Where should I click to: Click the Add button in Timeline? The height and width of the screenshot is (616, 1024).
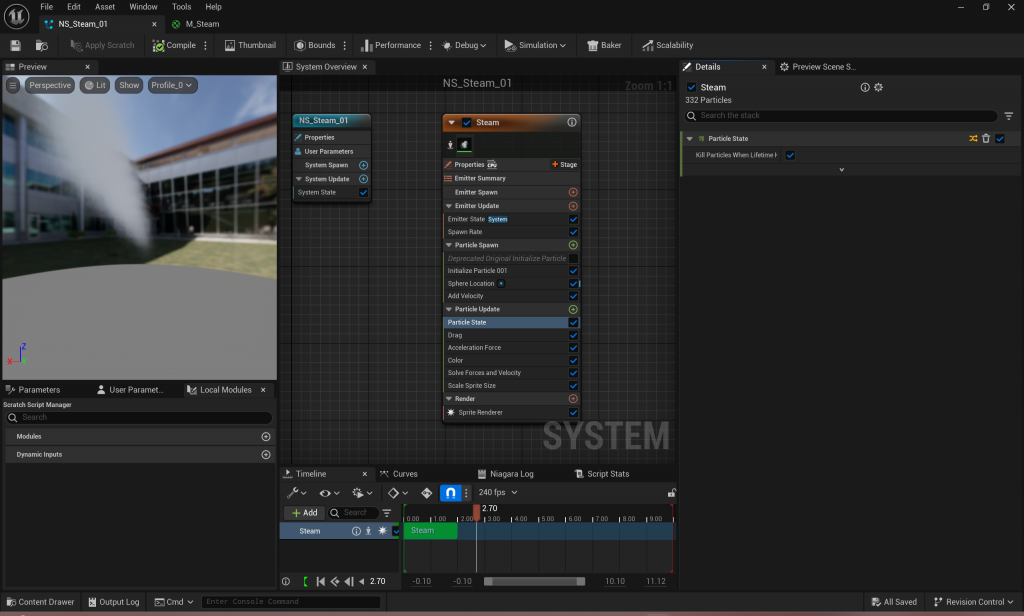(x=305, y=513)
